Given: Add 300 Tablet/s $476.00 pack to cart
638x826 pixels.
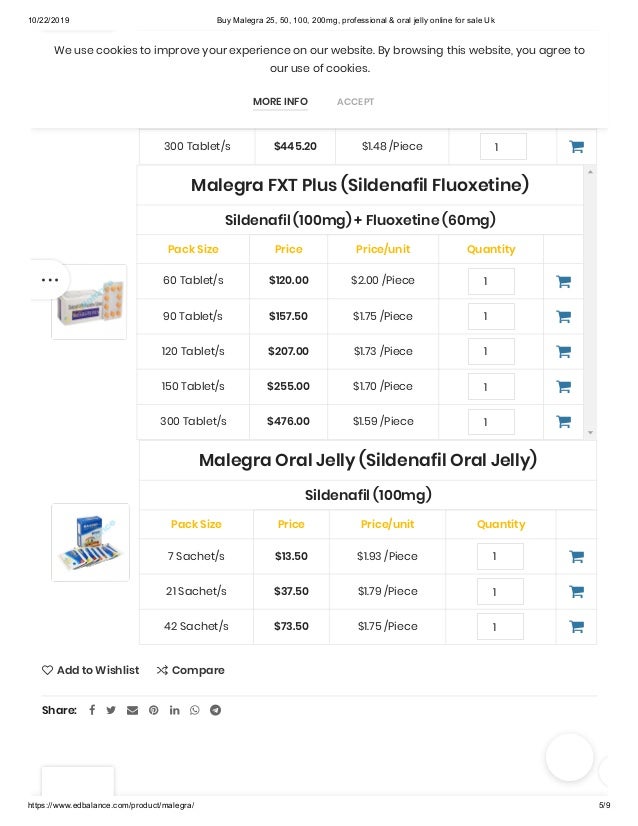Looking at the screenshot, I should click(563, 421).
